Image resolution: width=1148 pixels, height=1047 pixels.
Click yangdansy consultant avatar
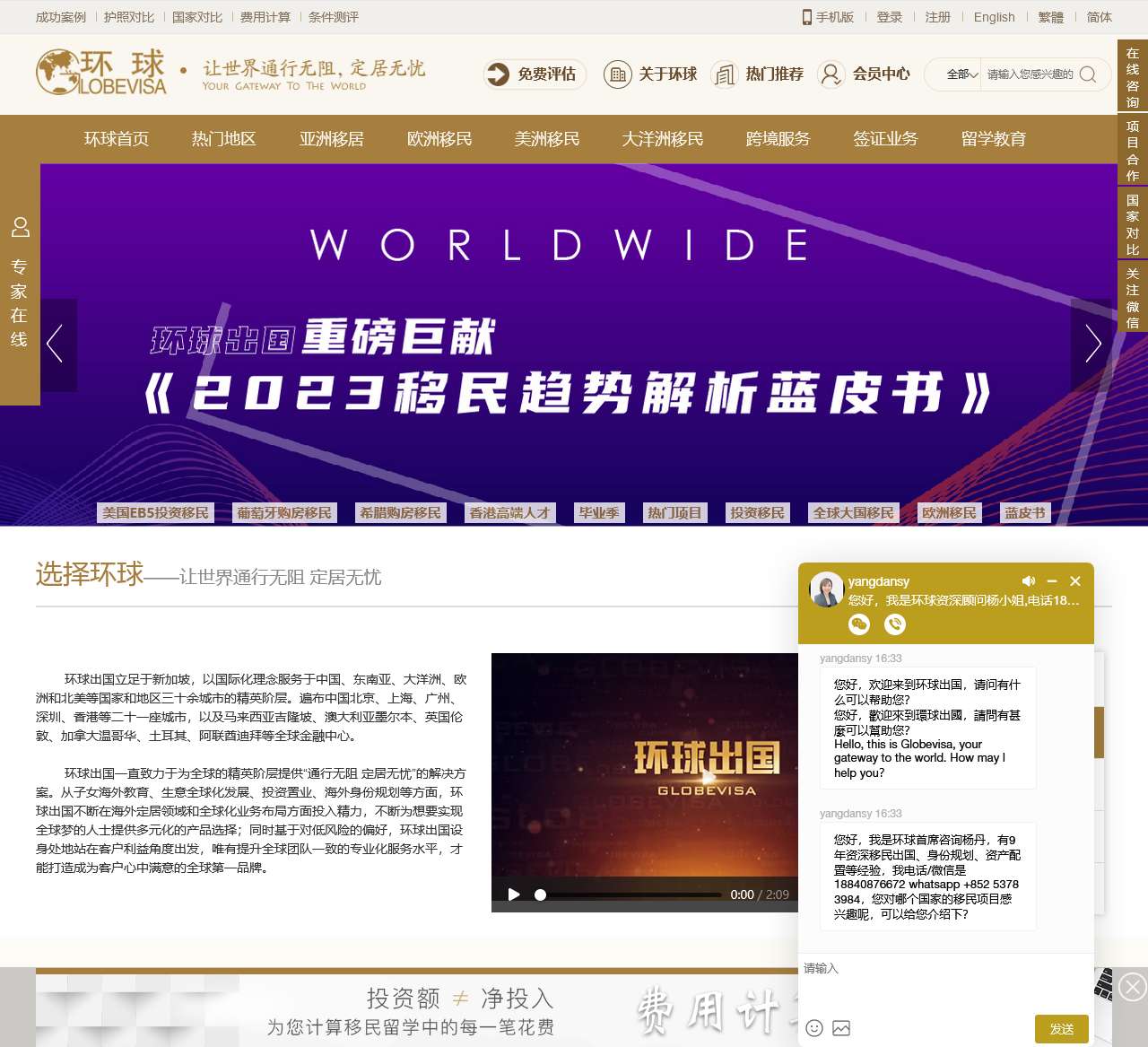826,589
